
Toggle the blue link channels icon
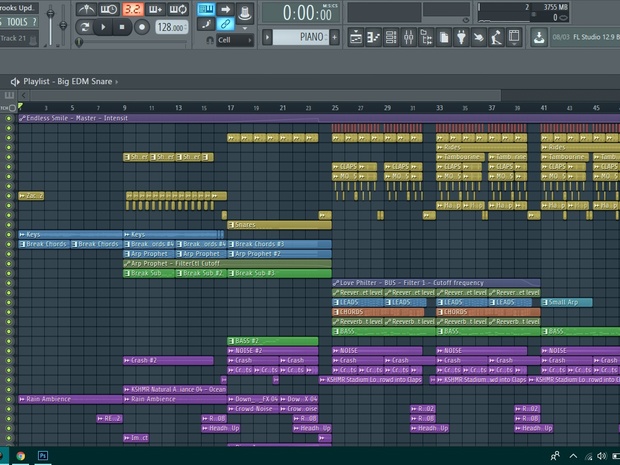pyautogui.click(x=225, y=24)
